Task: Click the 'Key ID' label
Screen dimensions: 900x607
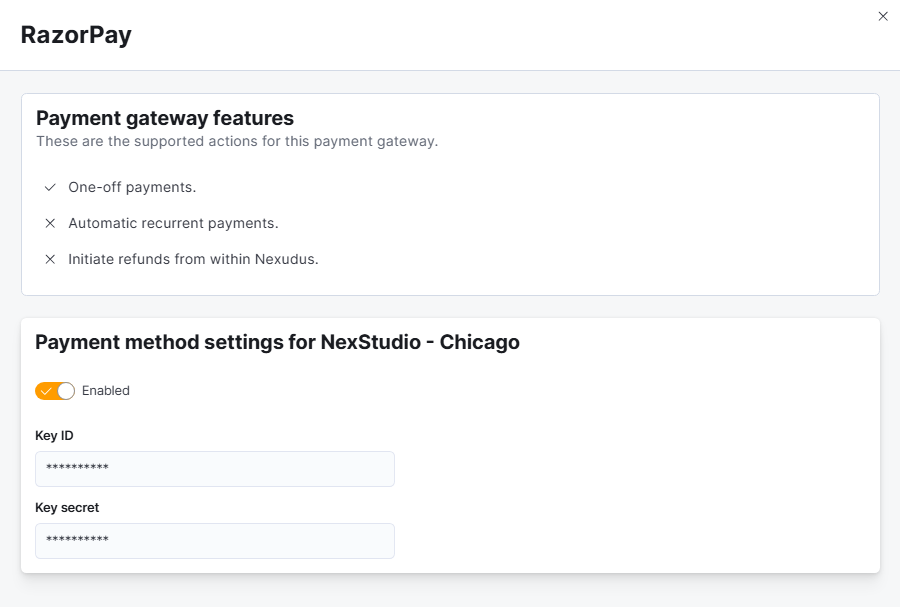Action: click(54, 435)
